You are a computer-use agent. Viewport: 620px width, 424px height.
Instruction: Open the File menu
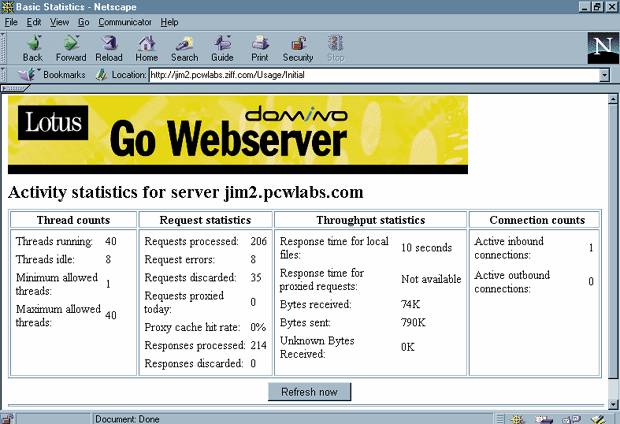[11, 21]
